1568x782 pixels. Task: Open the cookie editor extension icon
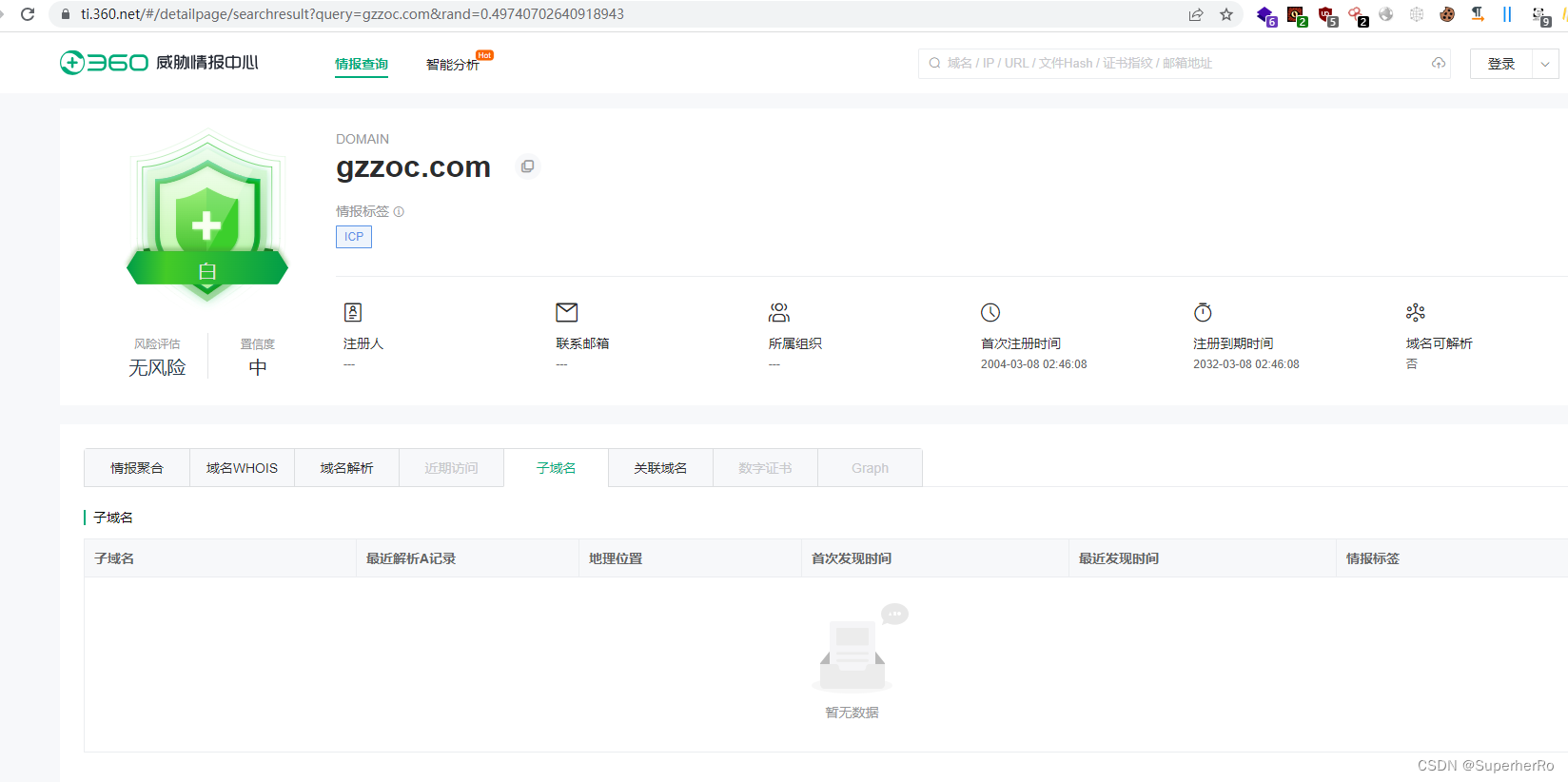coord(1447,14)
